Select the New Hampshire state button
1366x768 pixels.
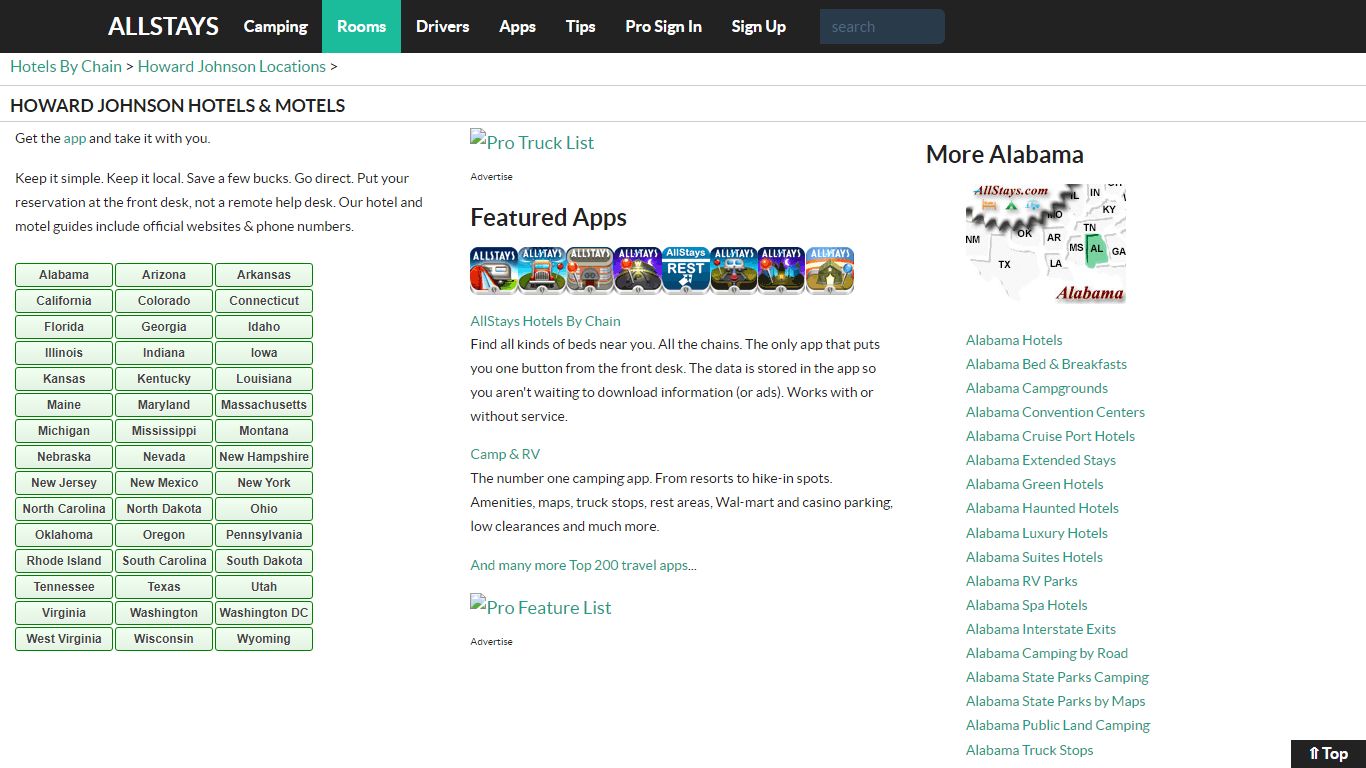pos(264,457)
